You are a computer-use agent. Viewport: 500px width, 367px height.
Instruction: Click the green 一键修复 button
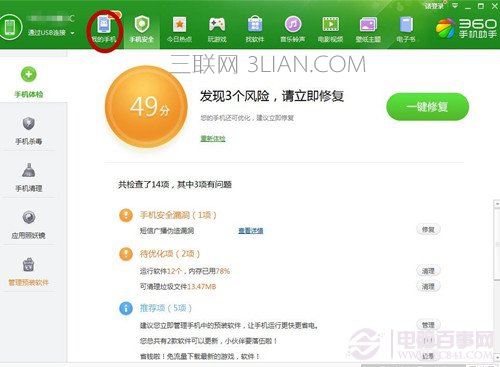tap(427, 107)
